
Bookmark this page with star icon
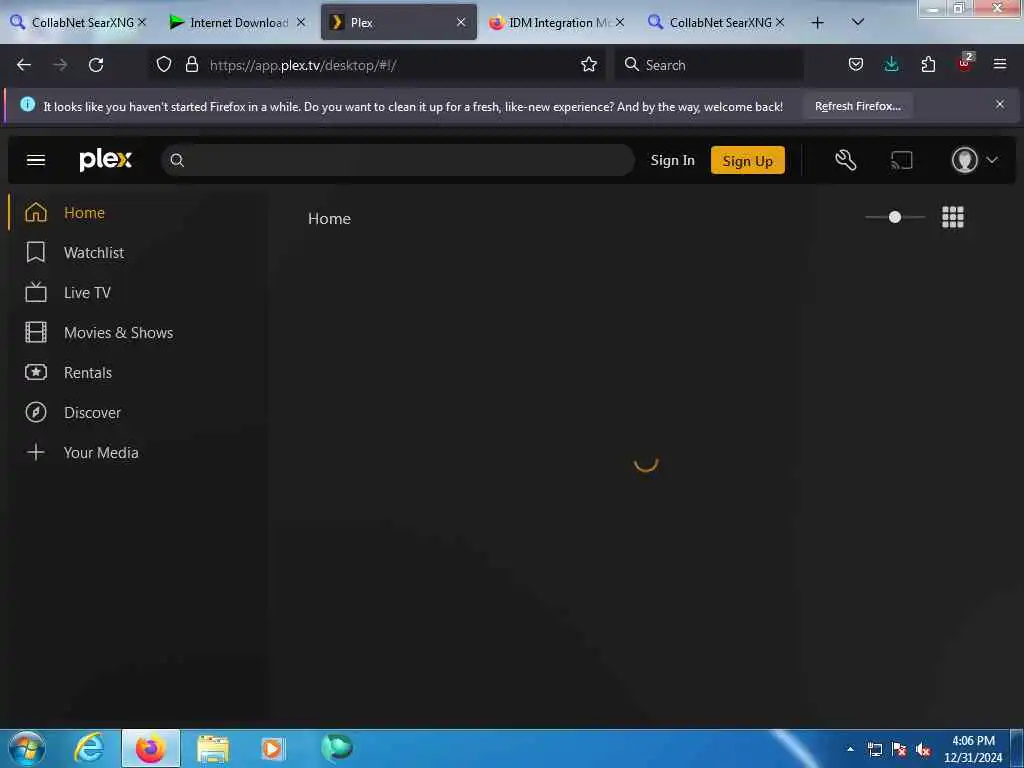point(589,64)
